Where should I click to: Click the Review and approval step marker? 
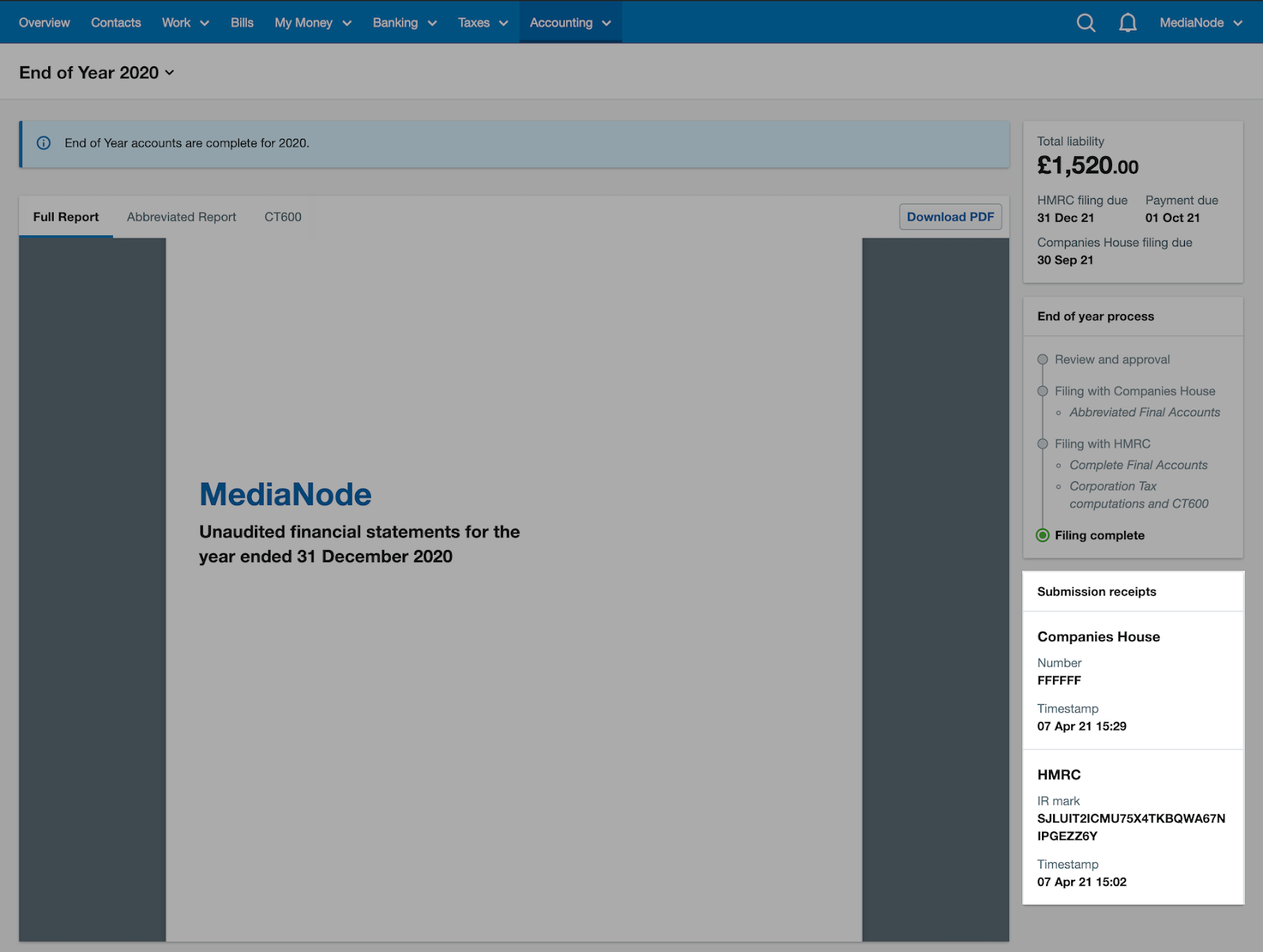1043,359
